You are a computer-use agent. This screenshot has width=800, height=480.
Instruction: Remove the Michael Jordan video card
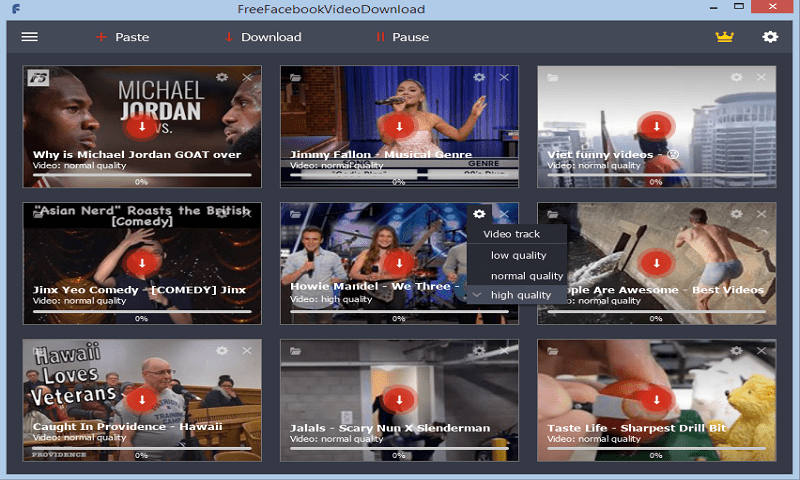click(247, 78)
